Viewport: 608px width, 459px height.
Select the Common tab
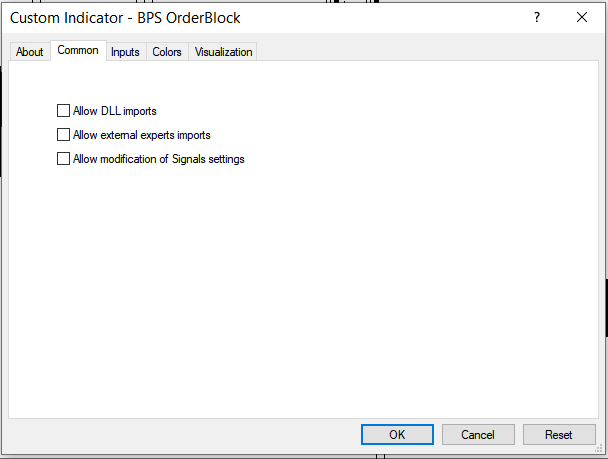(x=78, y=51)
